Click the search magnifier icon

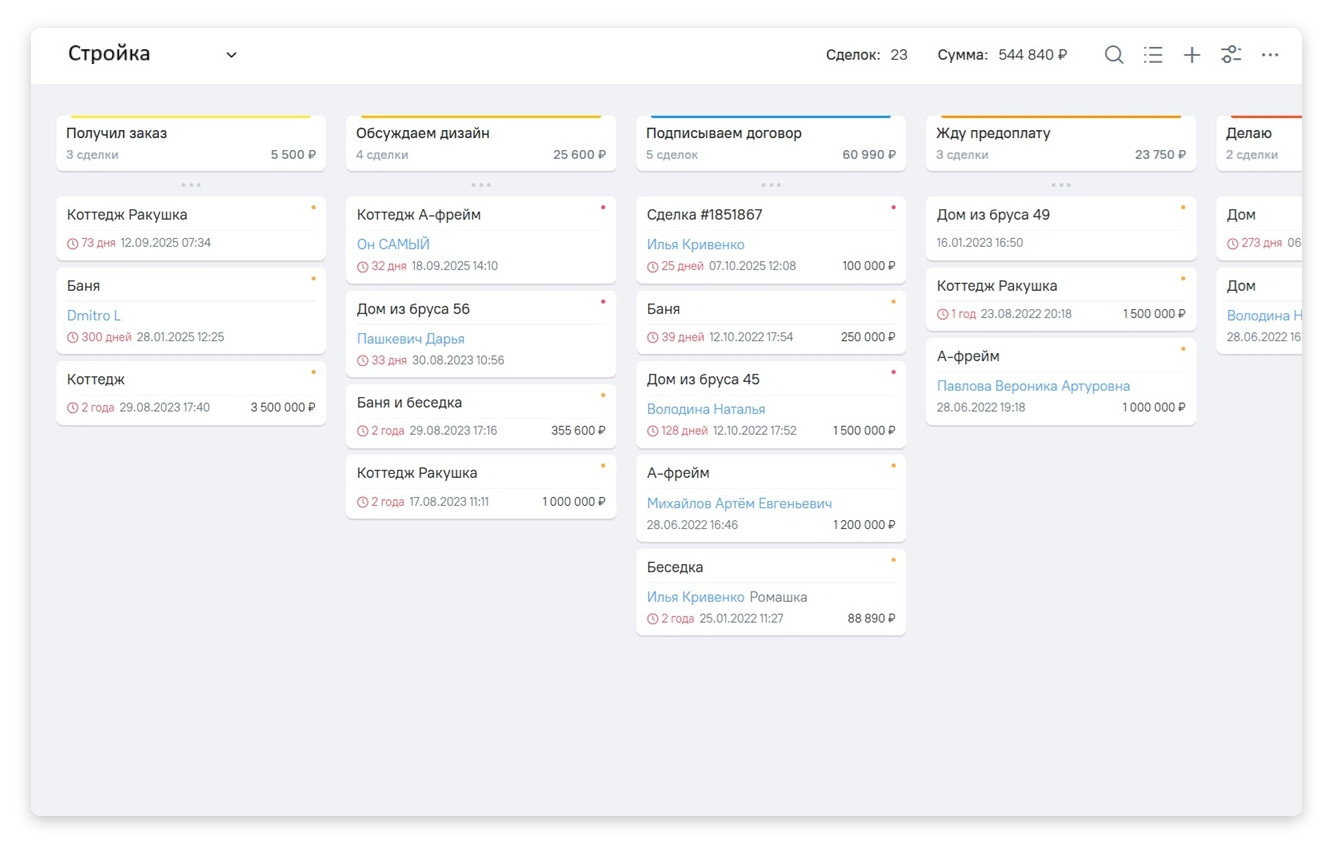(1113, 55)
